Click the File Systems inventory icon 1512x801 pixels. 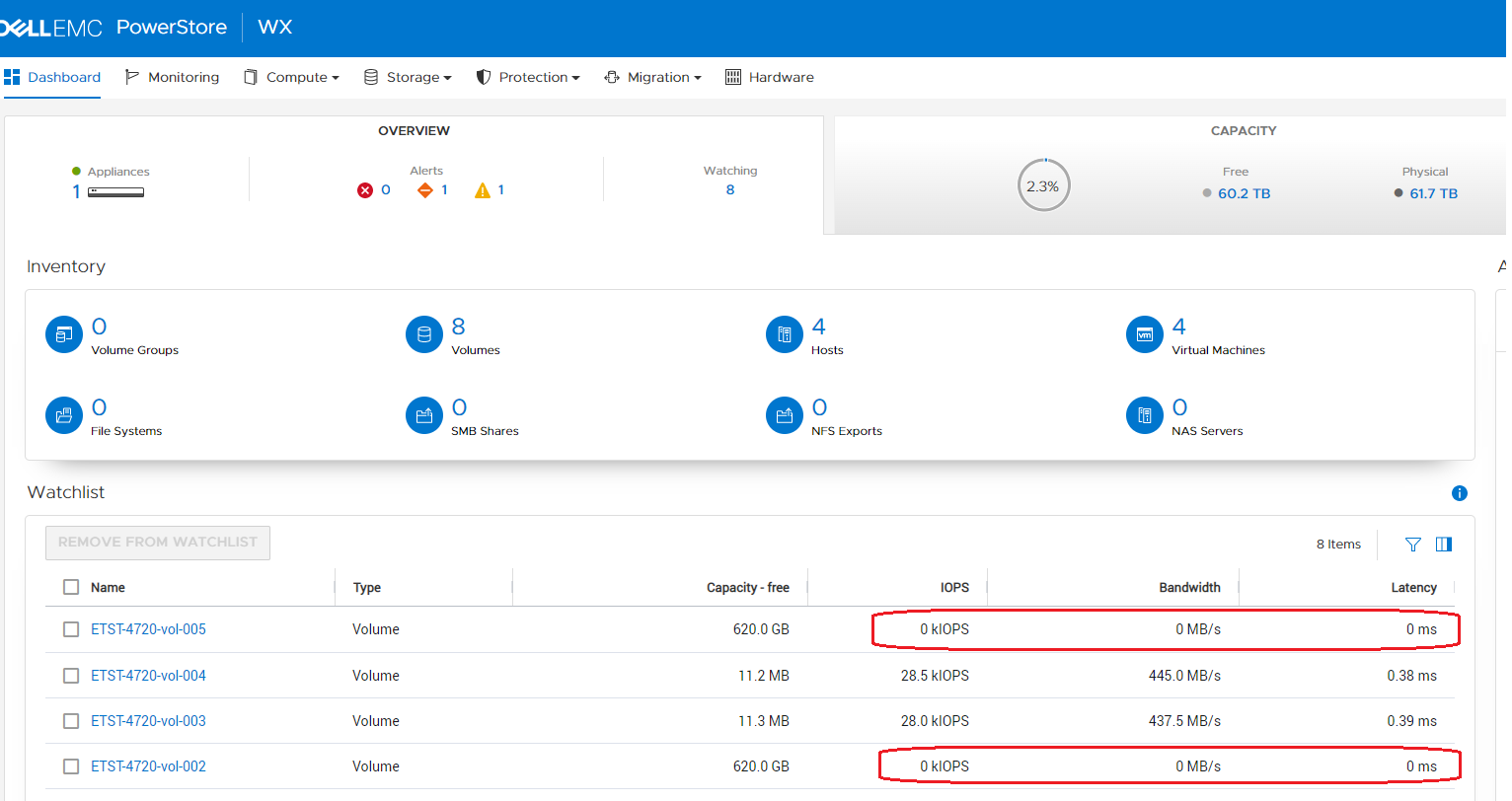tap(64, 415)
